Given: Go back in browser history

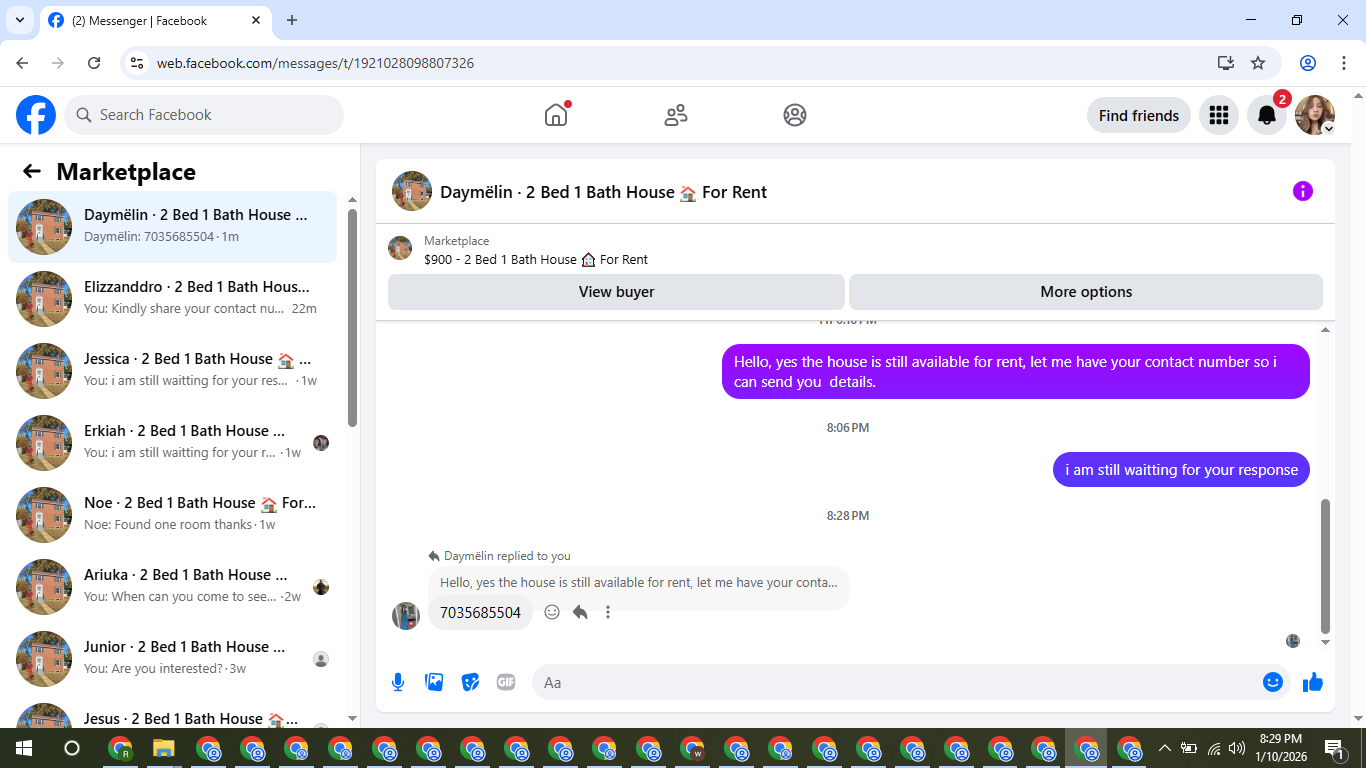Looking at the screenshot, I should 22,63.
